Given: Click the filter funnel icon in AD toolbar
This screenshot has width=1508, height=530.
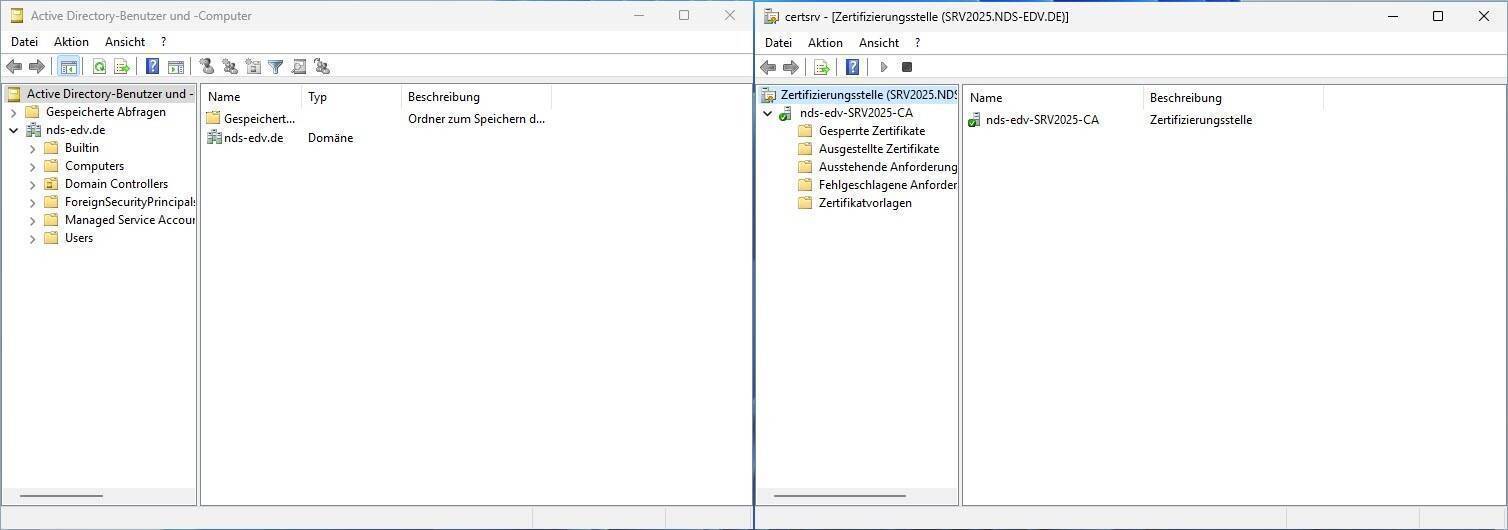Looking at the screenshot, I should tap(276, 67).
